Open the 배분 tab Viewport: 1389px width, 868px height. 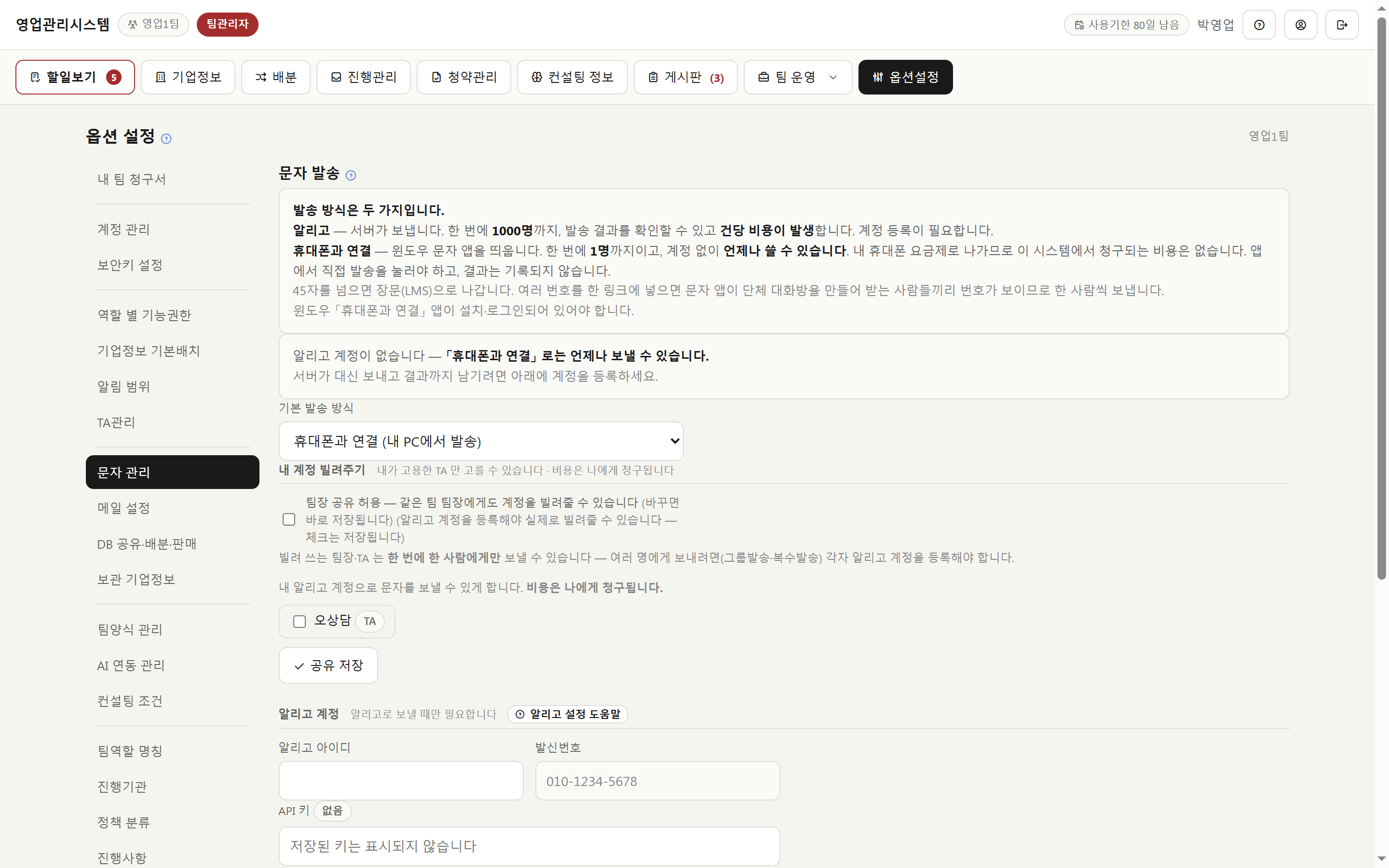click(275, 77)
